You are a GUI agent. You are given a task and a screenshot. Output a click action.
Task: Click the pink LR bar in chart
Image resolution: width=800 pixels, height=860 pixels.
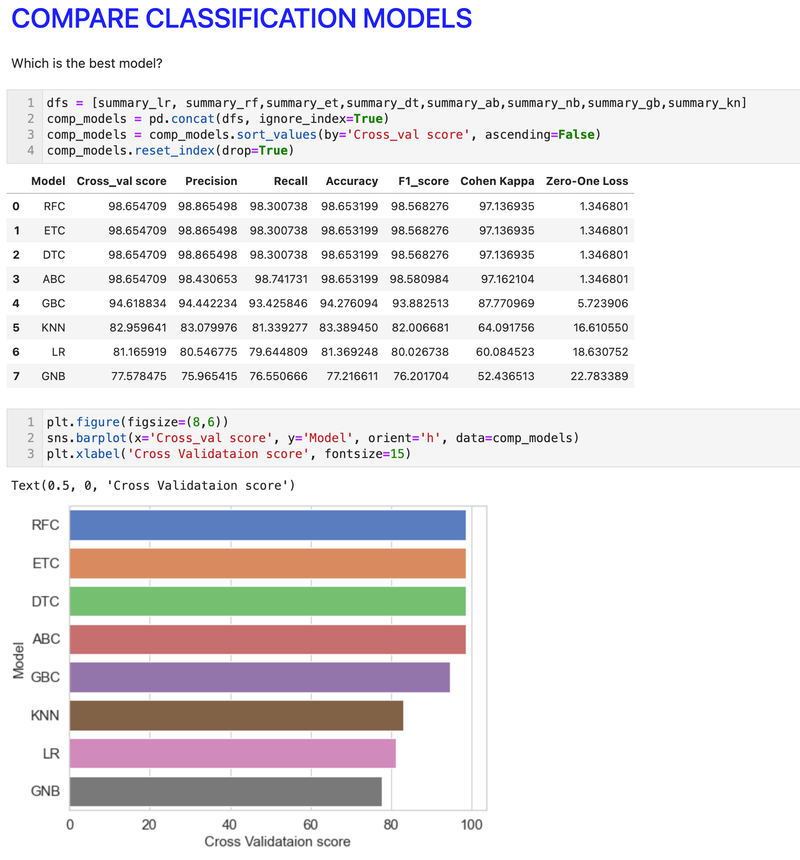coord(232,753)
